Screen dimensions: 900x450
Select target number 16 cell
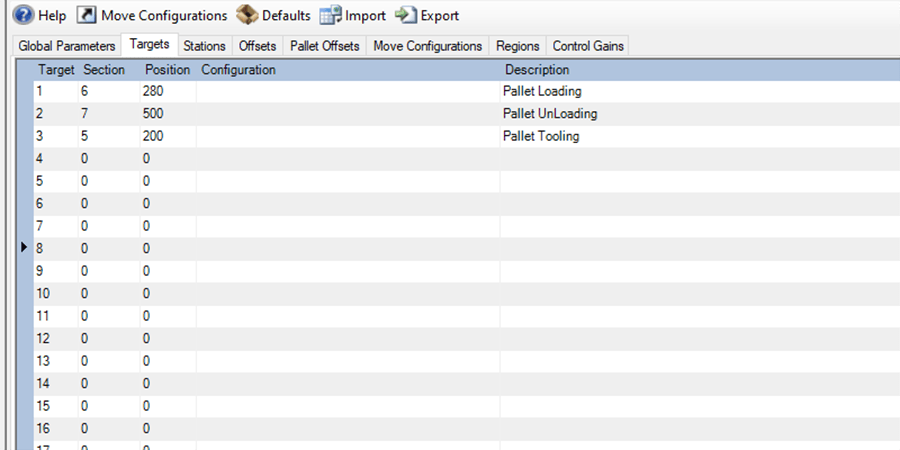click(56, 428)
